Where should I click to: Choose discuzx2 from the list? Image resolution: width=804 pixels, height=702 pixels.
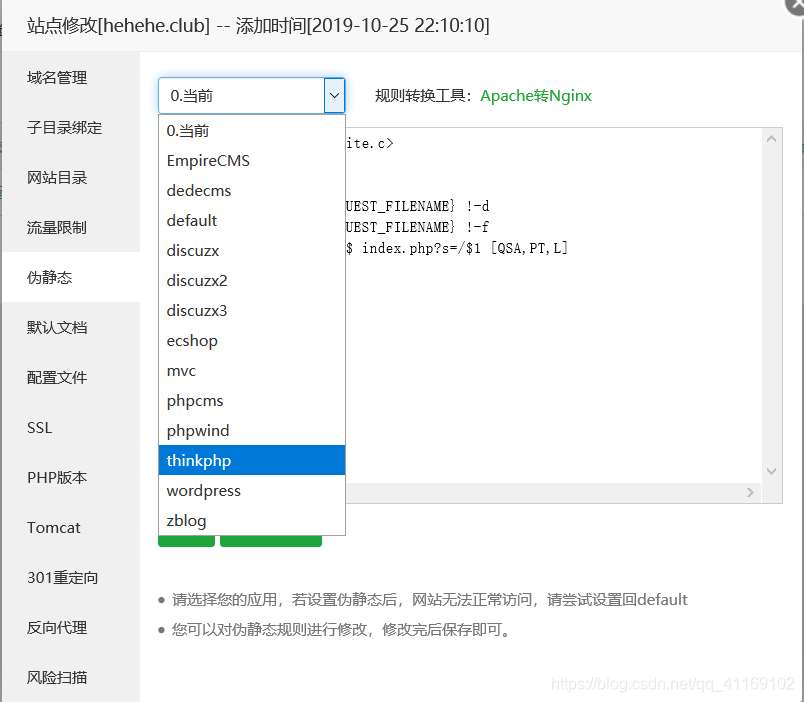coord(252,280)
